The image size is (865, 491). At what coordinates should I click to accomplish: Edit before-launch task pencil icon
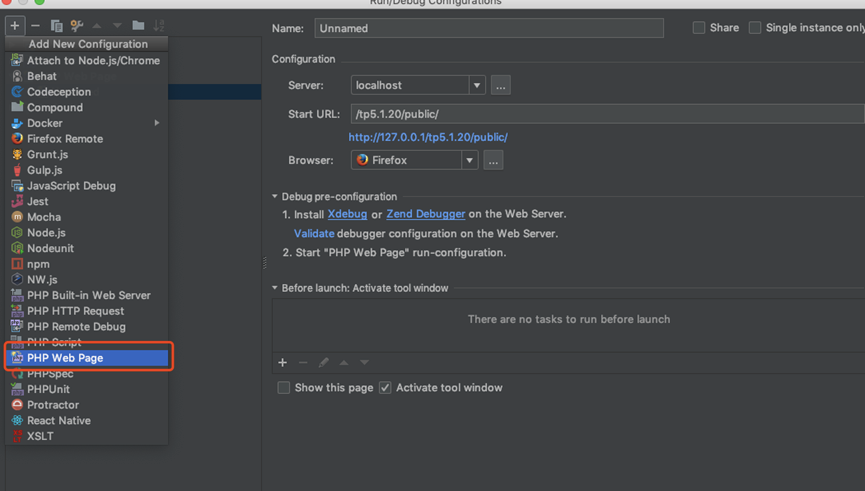click(x=323, y=362)
